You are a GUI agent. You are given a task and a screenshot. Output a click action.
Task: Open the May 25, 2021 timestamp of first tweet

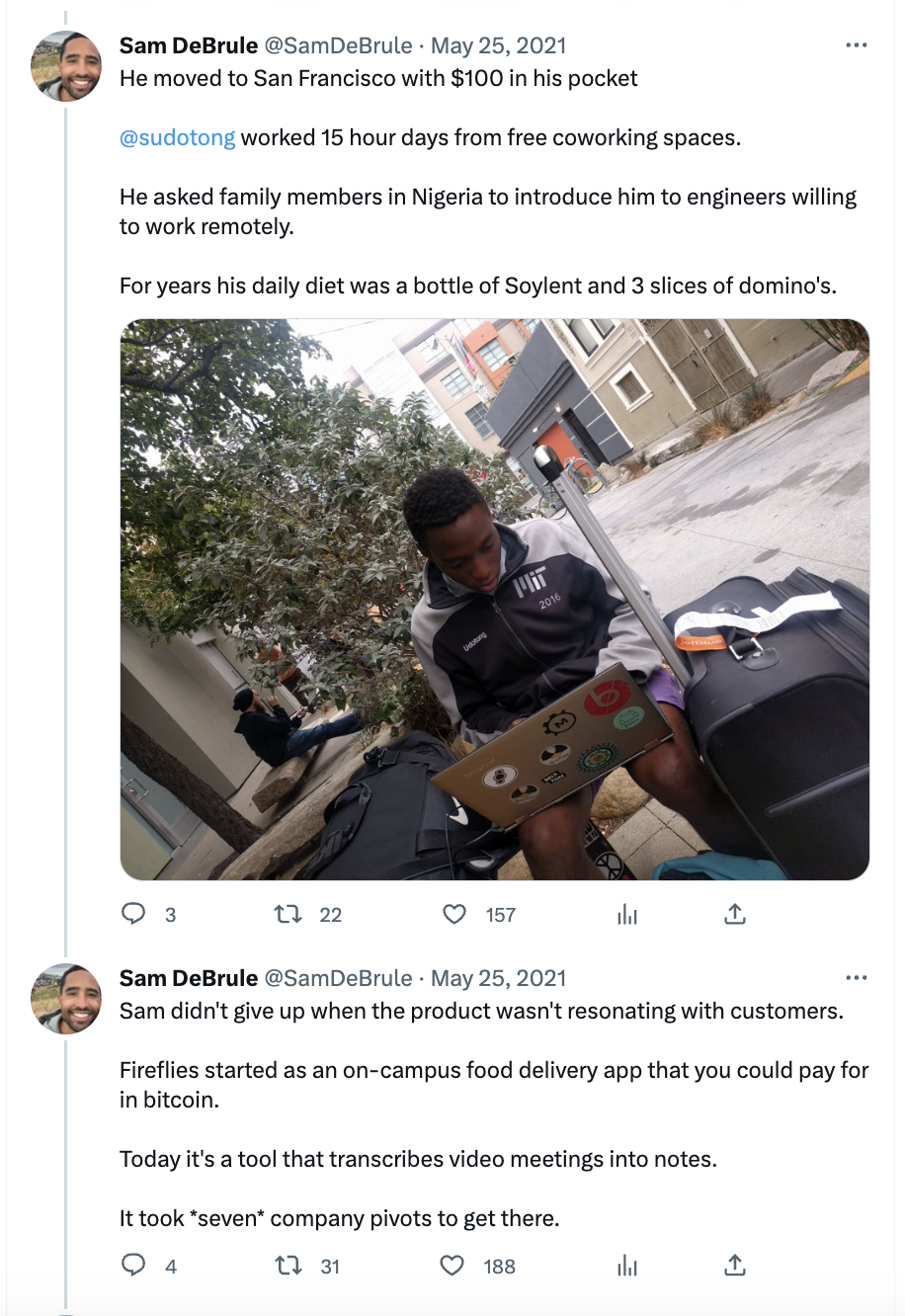[499, 45]
